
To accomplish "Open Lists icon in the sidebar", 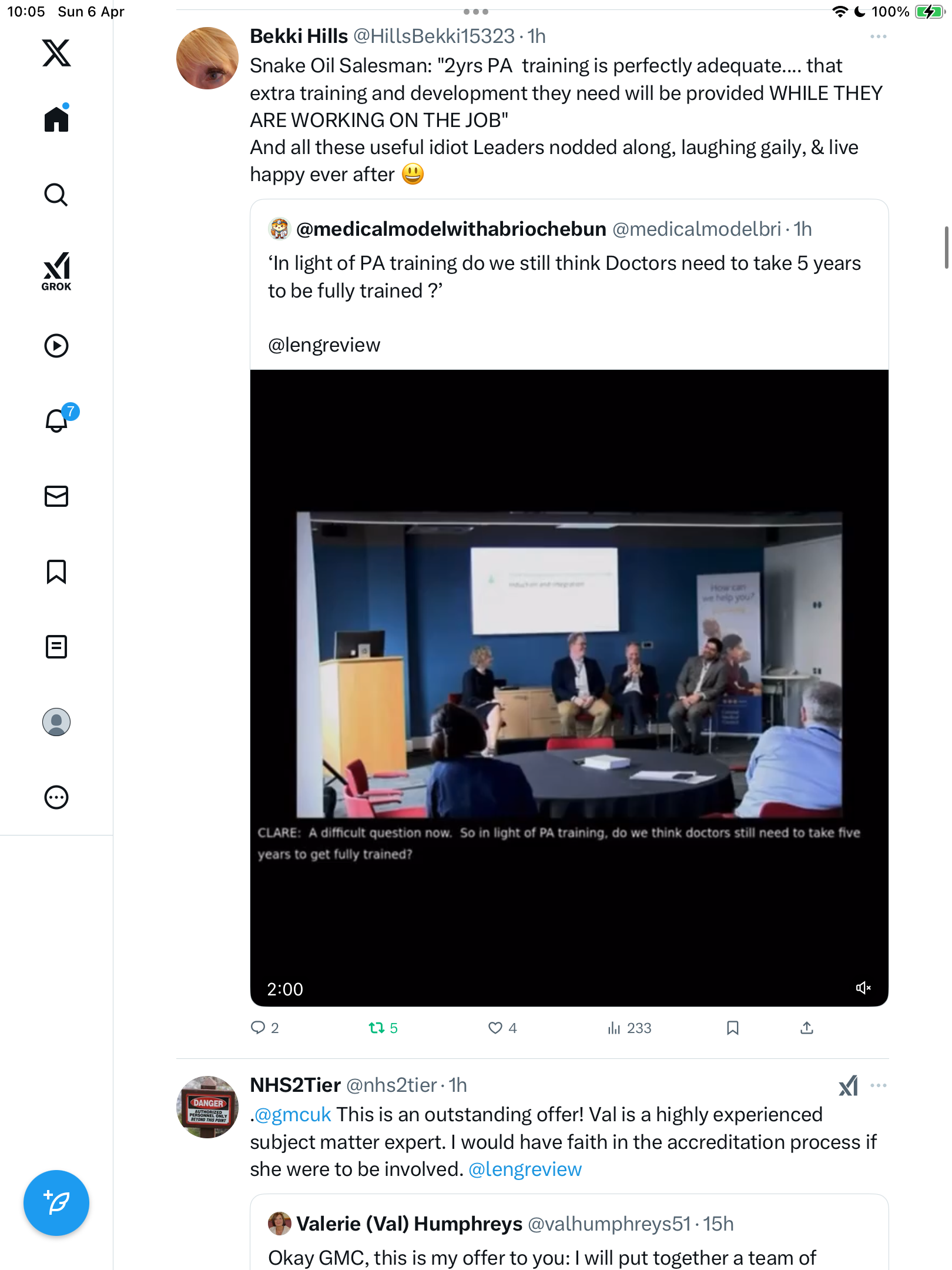I will click(x=56, y=647).
